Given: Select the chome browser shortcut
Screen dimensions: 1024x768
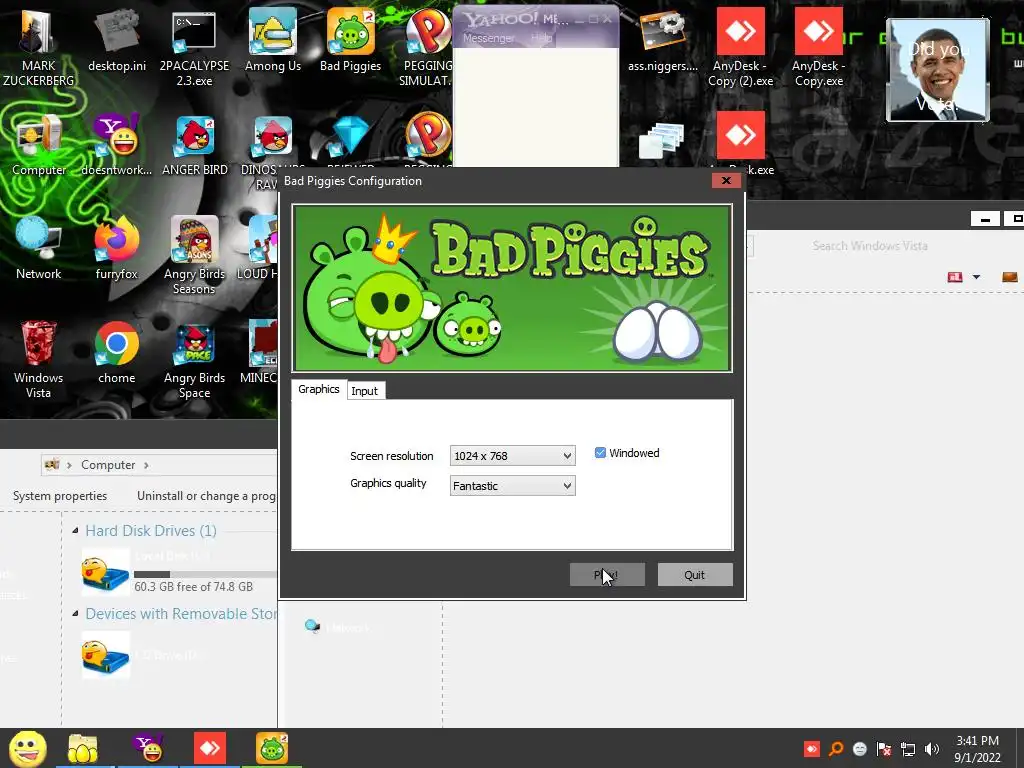Looking at the screenshot, I should point(116,353).
